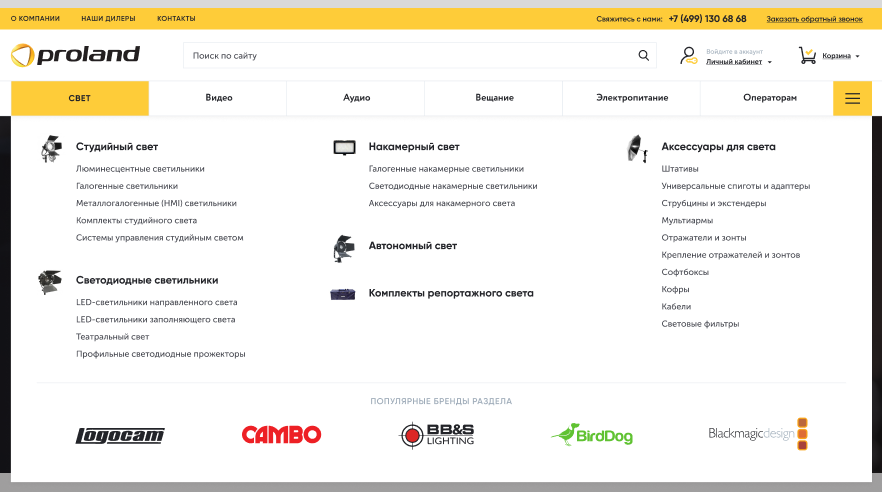Viewport: 882px width, 492px height.
Task: Open the hamburger menu icon
Action: 852,98
